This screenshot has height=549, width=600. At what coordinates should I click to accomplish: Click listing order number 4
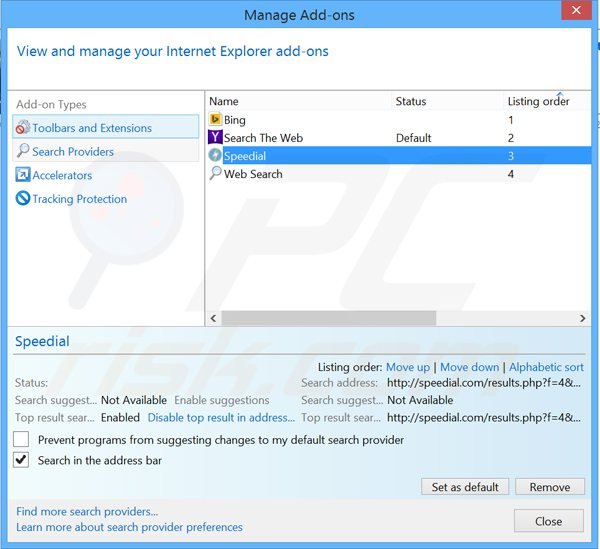(x=510, y=174)
